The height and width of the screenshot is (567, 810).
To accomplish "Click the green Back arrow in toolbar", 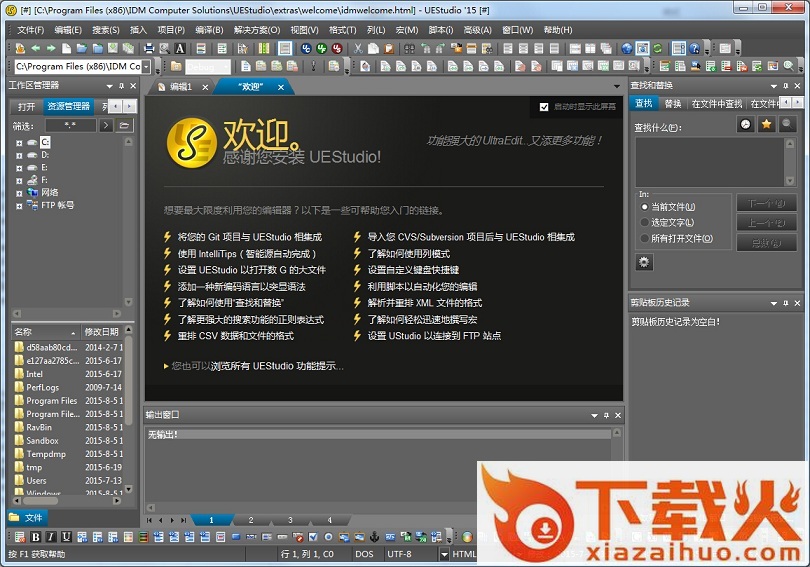I will click(36, 49).
